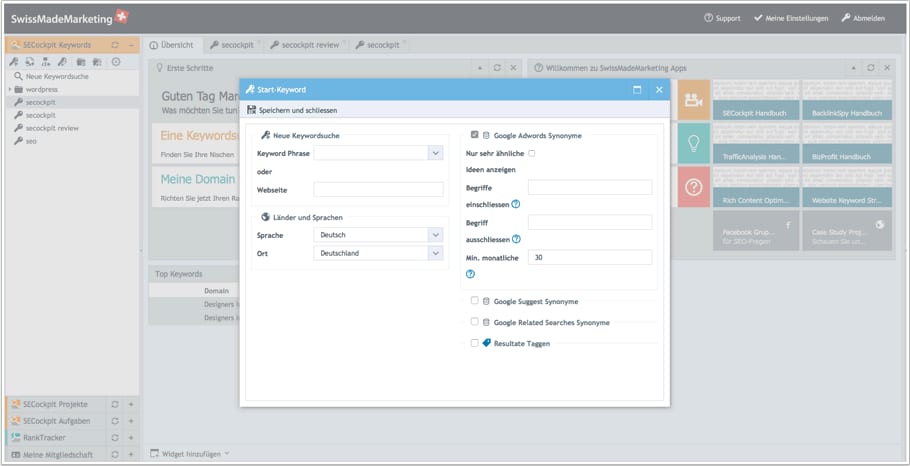910x466 pixels.
Task: Click the Webseite input field
Action: [378, 189]
